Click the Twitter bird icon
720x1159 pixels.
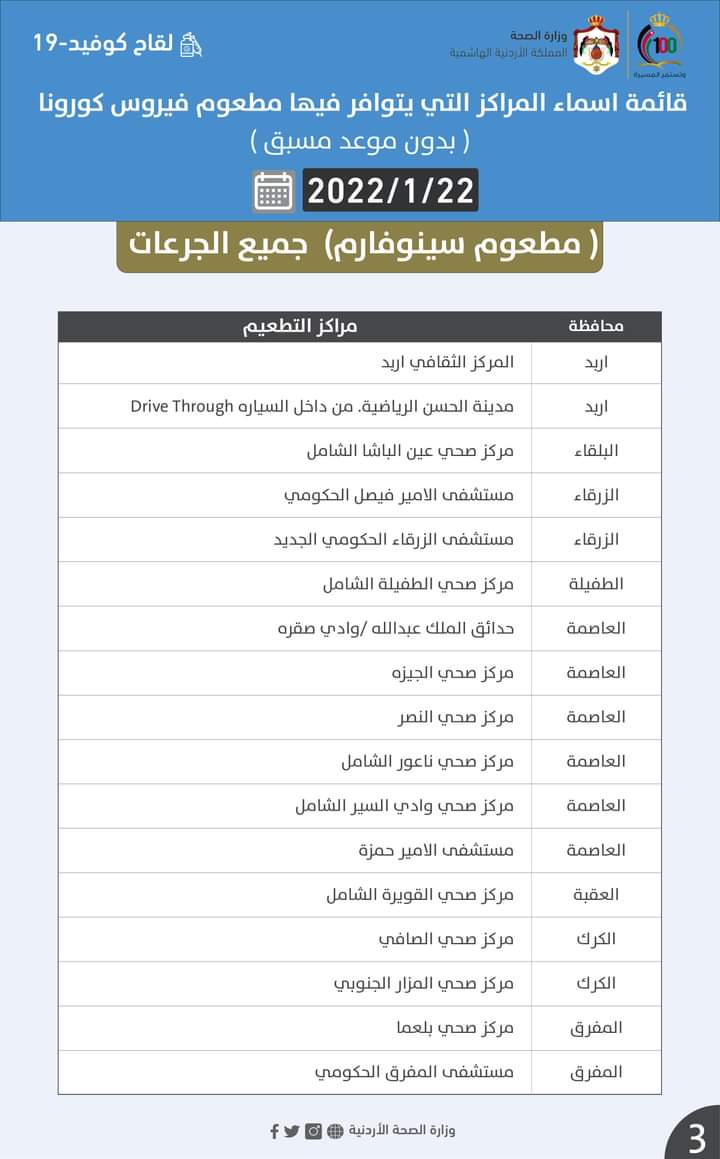(291, 1131)
